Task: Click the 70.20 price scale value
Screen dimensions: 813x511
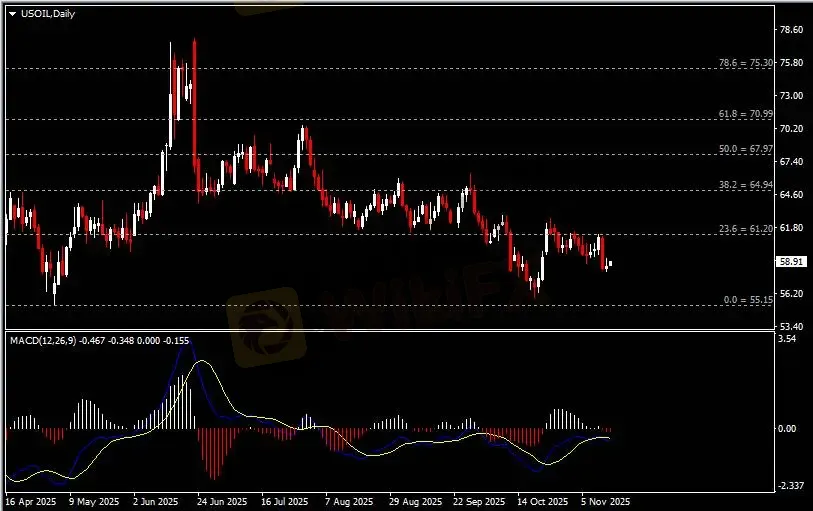Action: pyautogui.click(x=791, y=129)
